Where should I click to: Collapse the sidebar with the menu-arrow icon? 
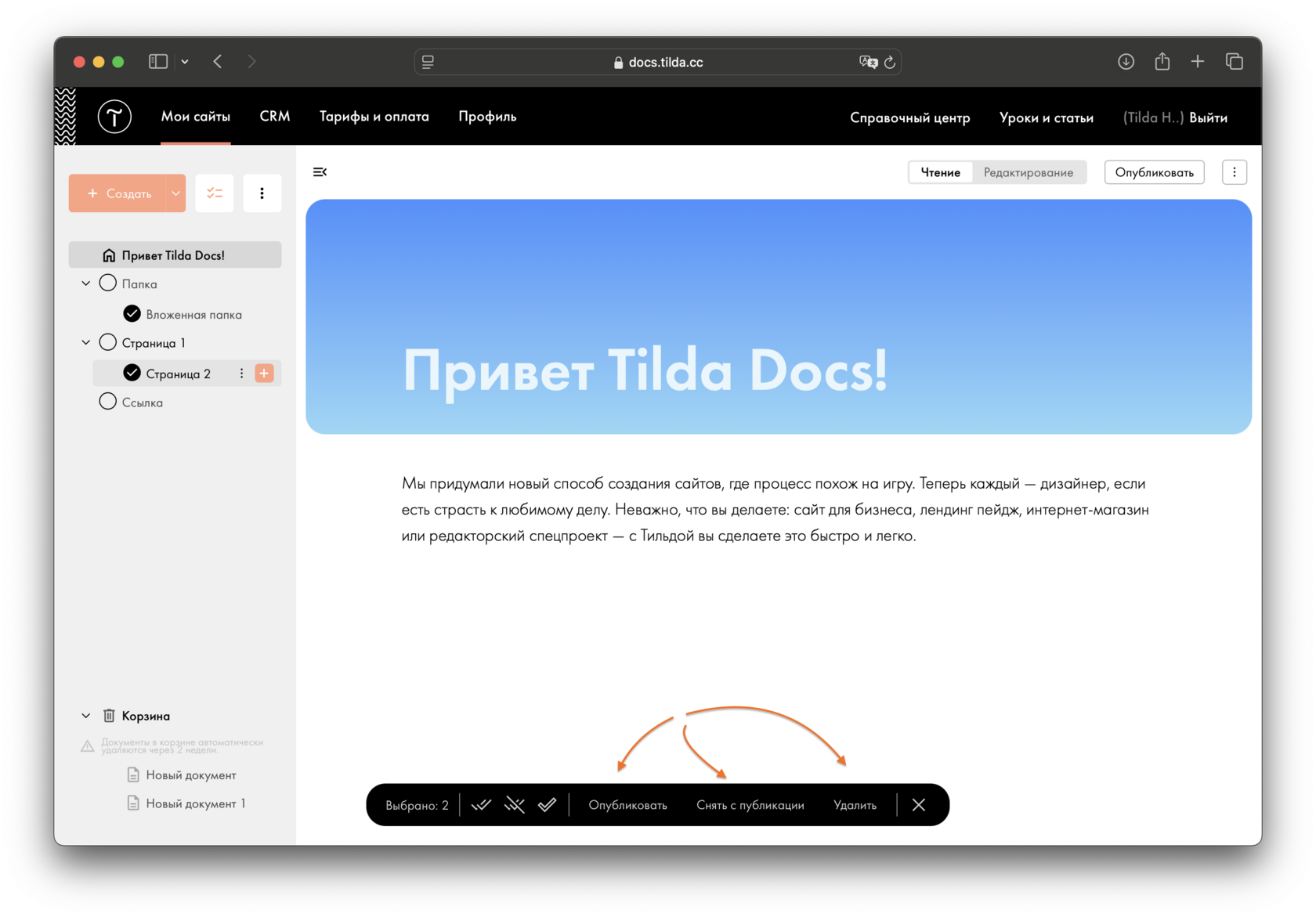(x=320, y=172)
